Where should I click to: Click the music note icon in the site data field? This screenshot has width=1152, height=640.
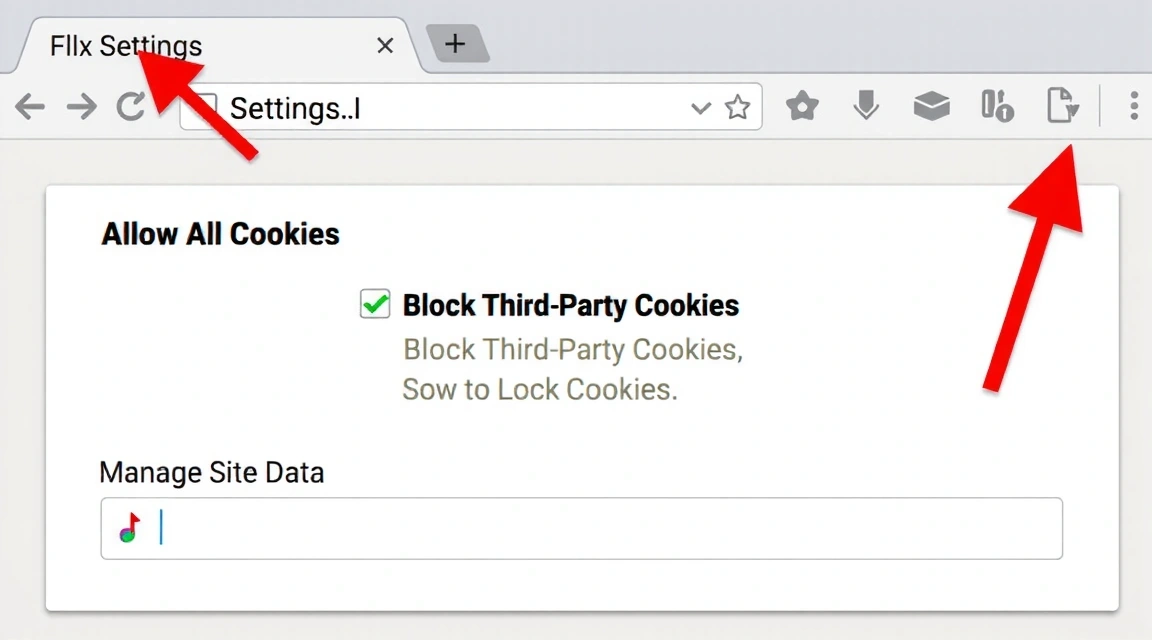click(x=128, y=527)
